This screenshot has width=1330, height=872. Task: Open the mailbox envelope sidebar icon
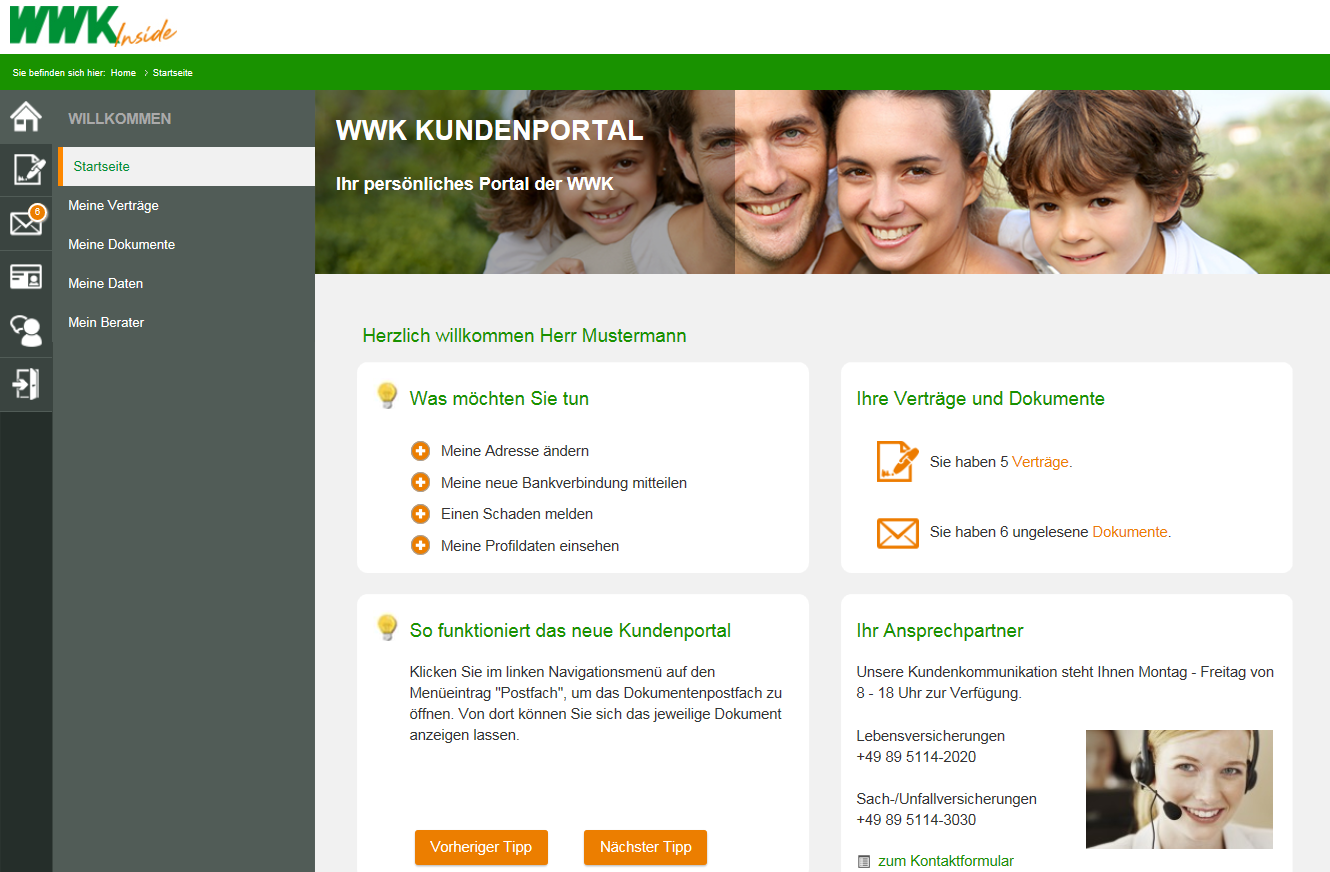click(26, 222)
